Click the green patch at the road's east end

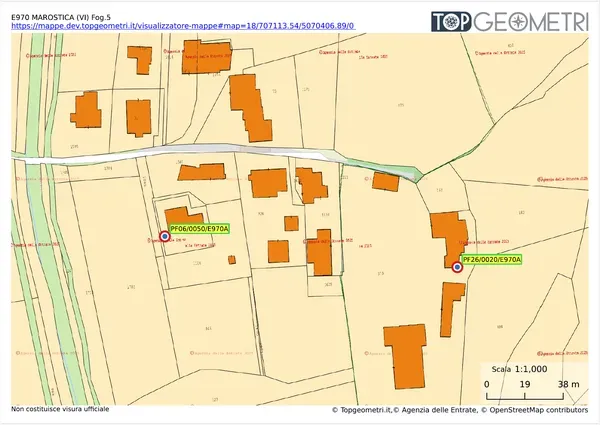coord(410,177)
